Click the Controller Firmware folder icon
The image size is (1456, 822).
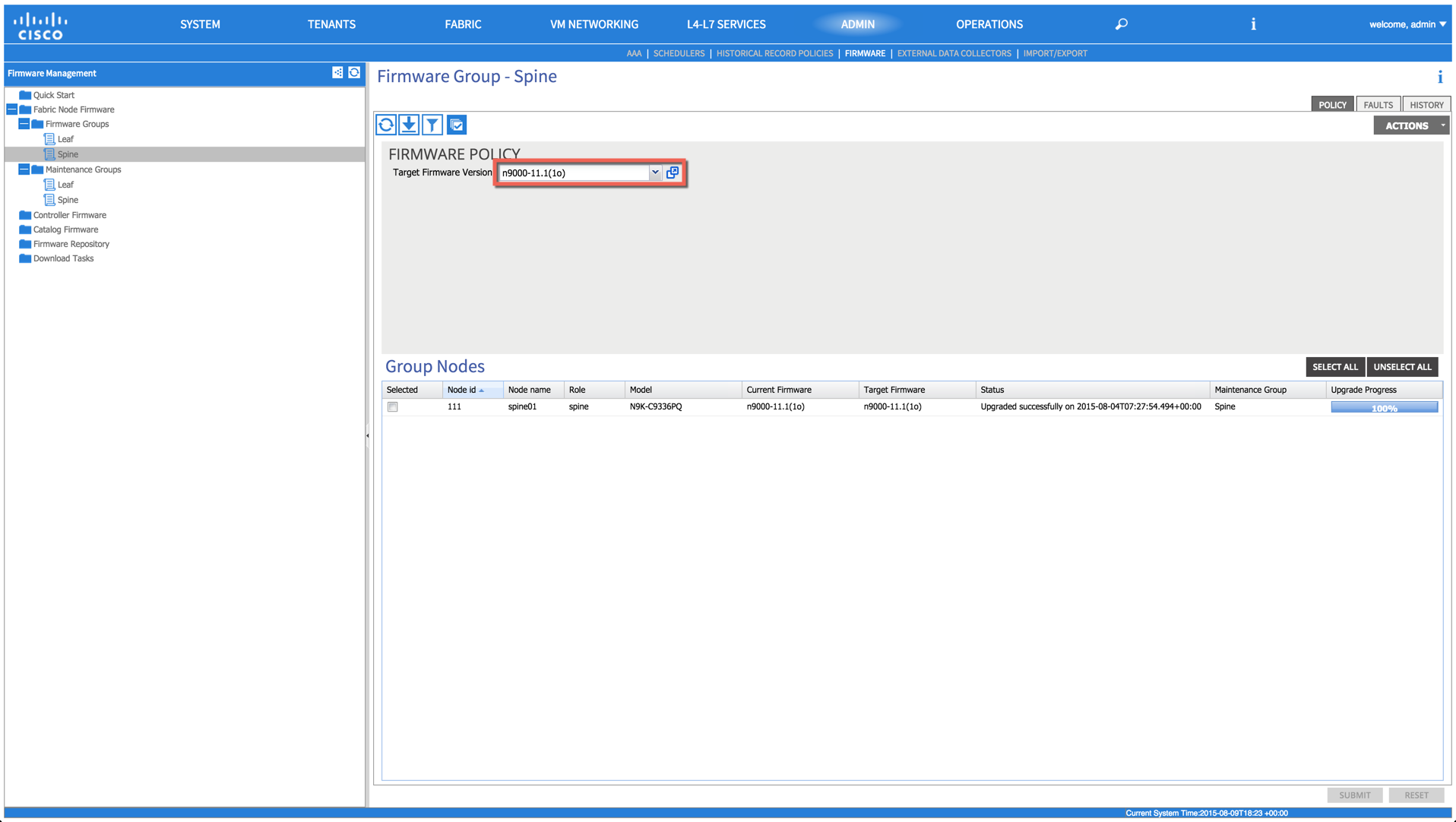[25, 215]
